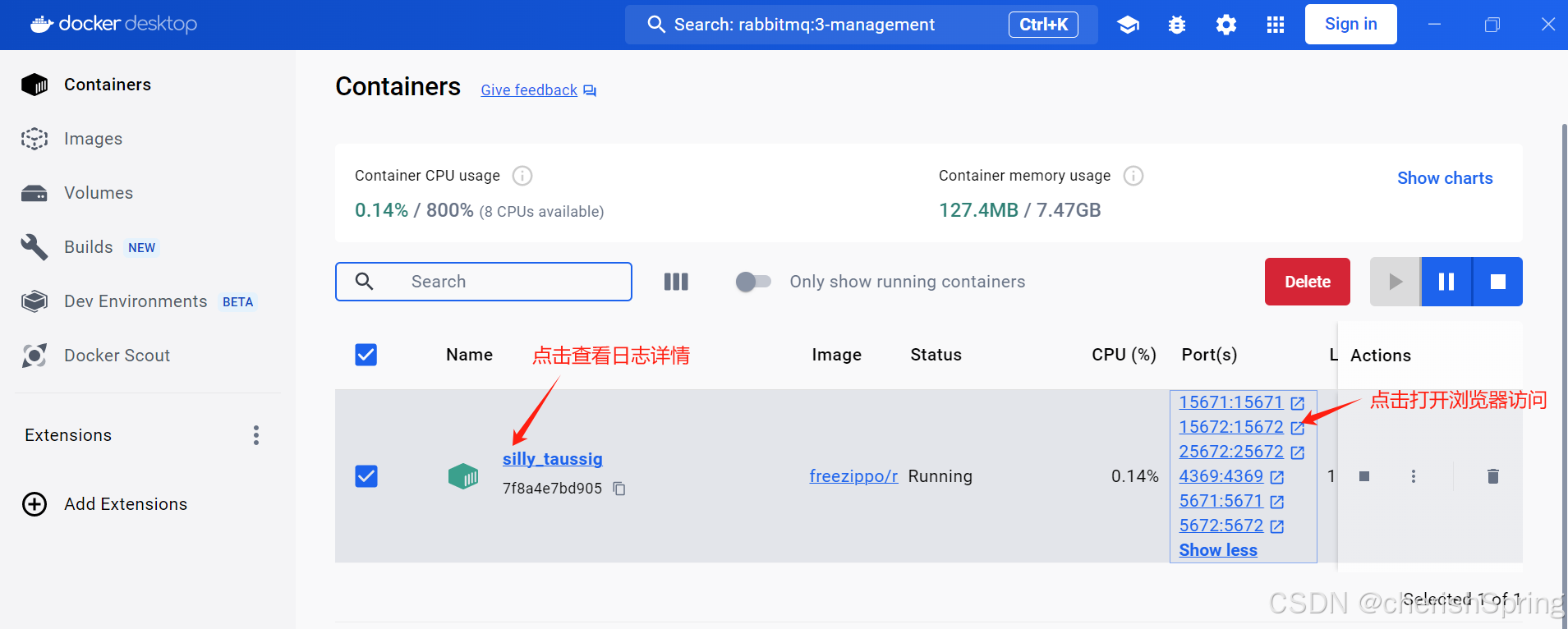The width and height of the screenshot is (1568, 629).
Task: Open external link icon for port 15671
Action: (x=1298, y=403)
